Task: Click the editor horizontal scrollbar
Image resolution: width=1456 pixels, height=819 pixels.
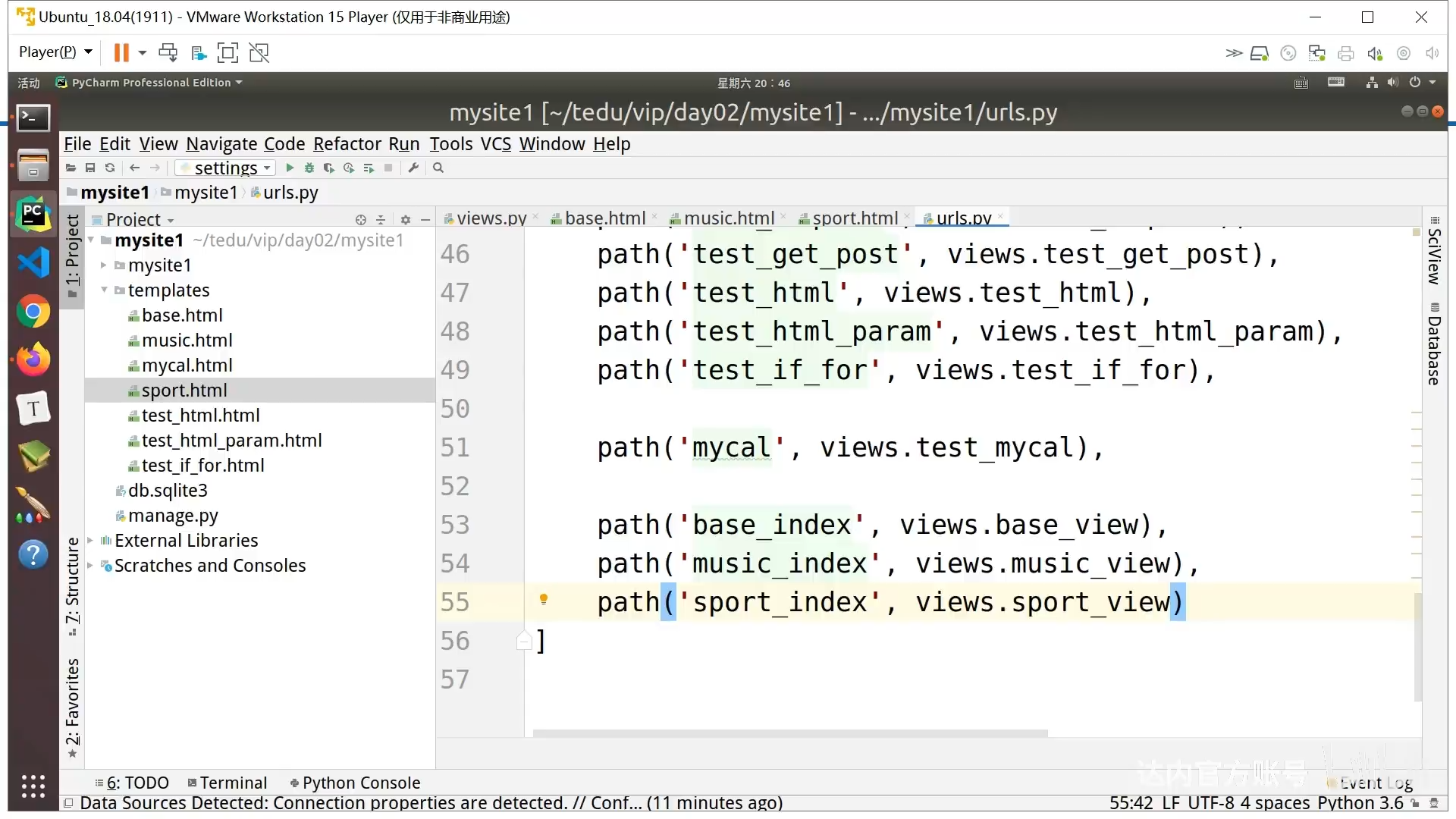Action: [x=790, y=733]
